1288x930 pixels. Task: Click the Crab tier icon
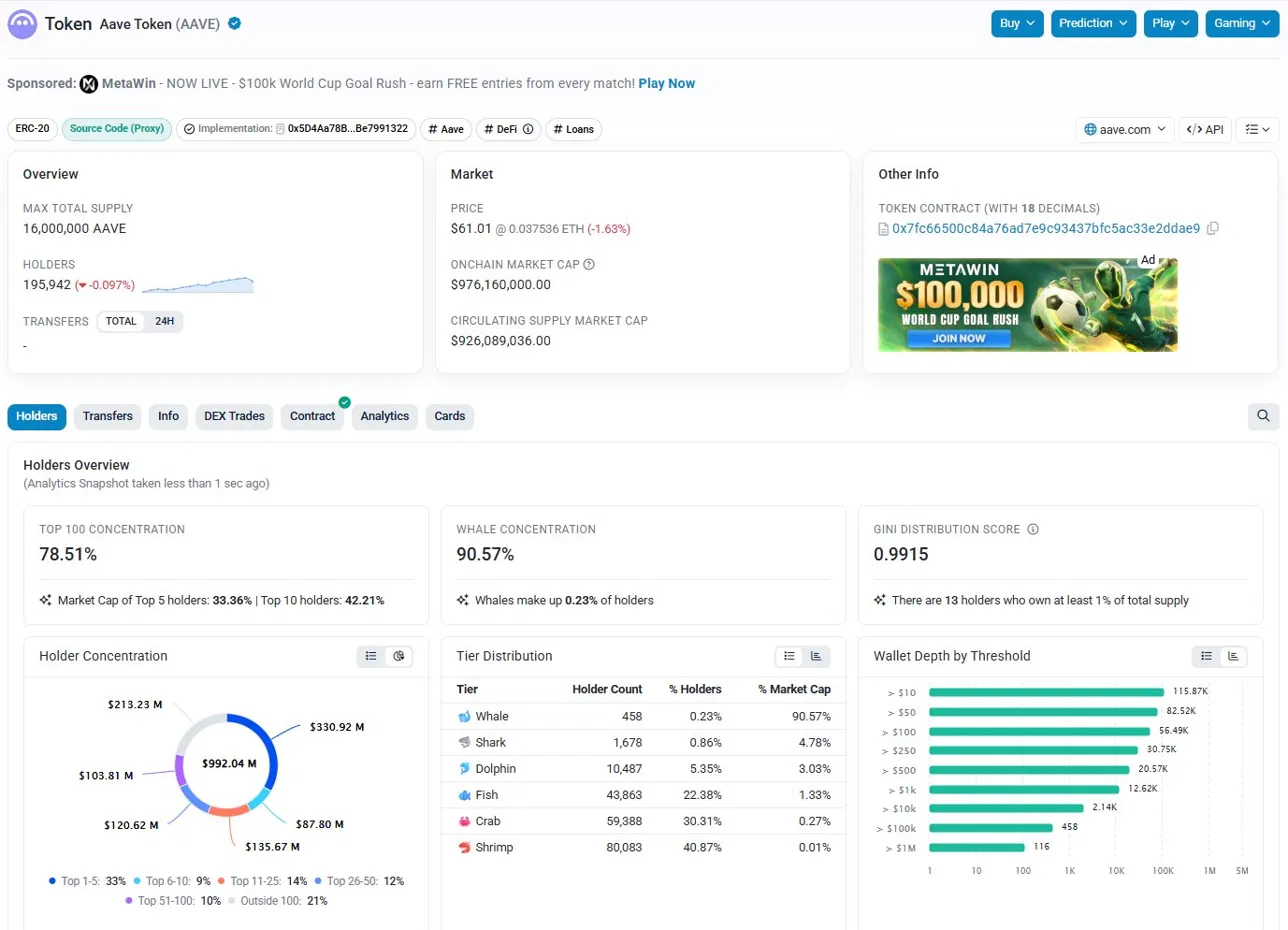(x=464, y=821)
